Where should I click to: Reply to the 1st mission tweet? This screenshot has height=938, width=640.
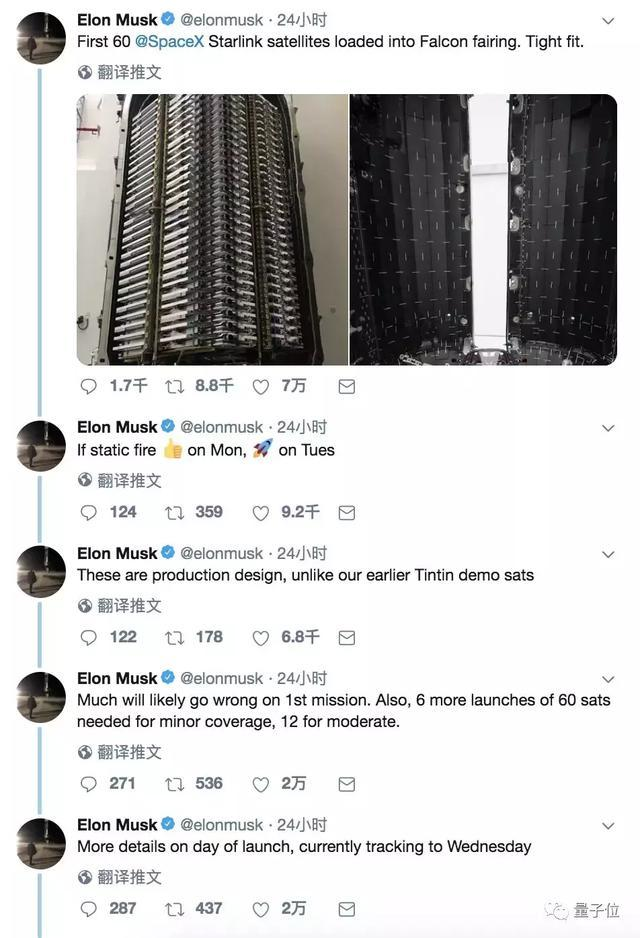coord(88,783)
